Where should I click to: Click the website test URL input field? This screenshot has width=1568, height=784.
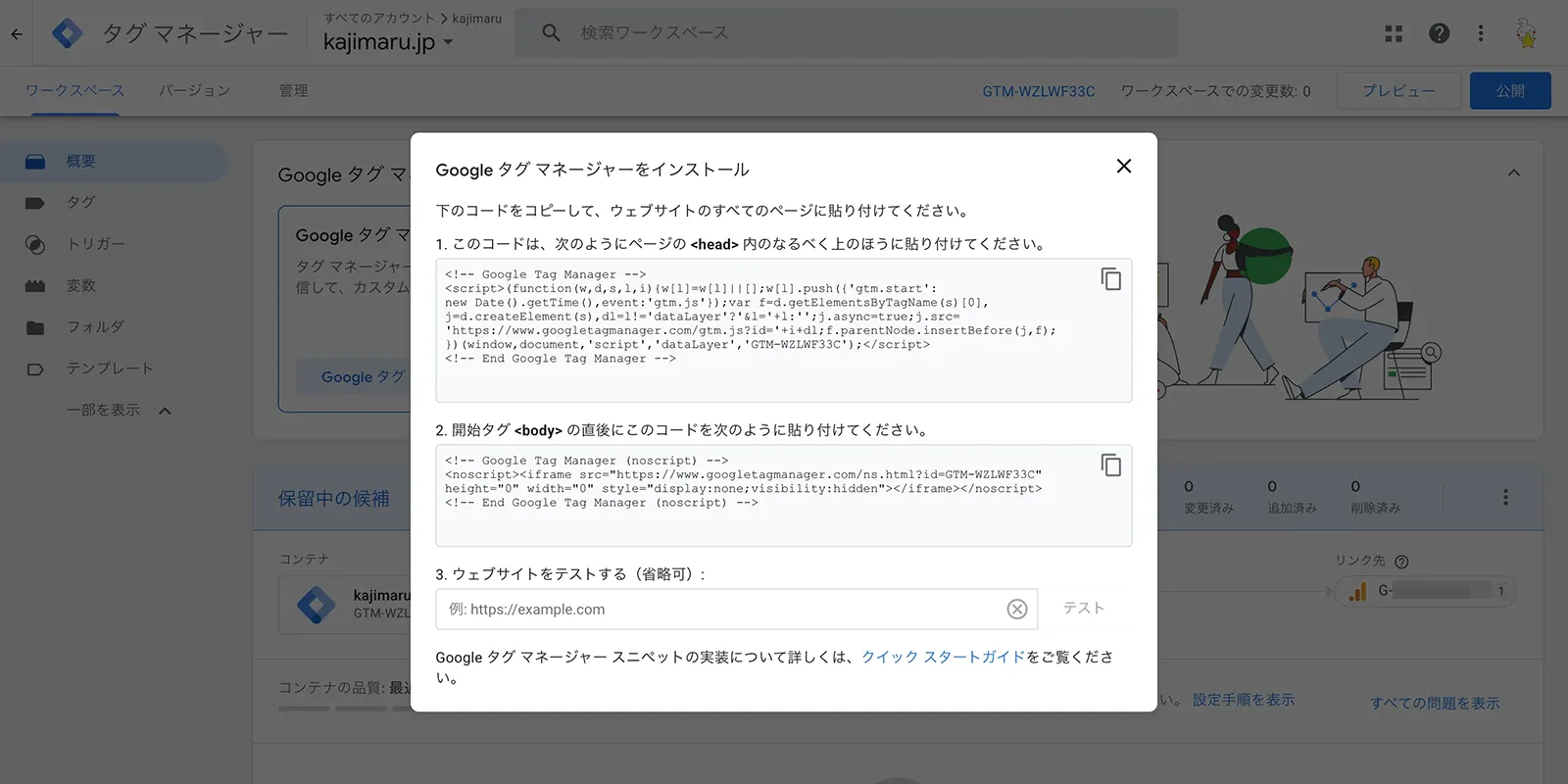tap(723, 610)
